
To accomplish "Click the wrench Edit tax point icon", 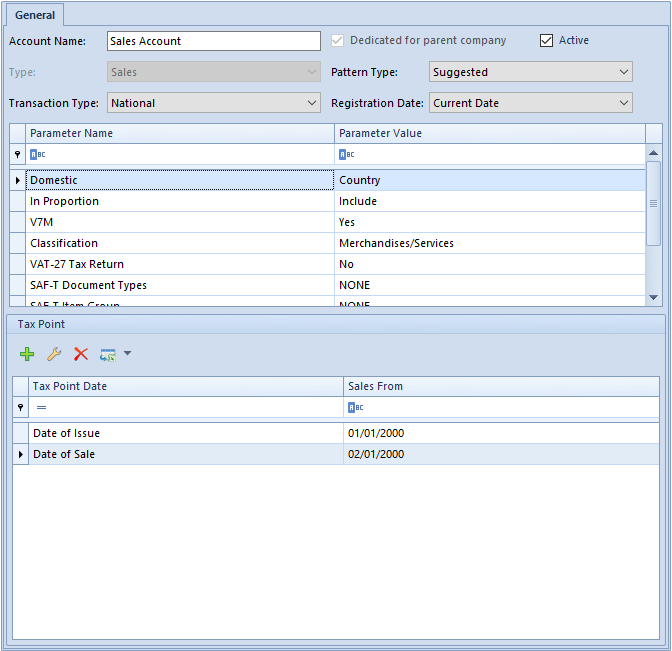I will point(54,354).
